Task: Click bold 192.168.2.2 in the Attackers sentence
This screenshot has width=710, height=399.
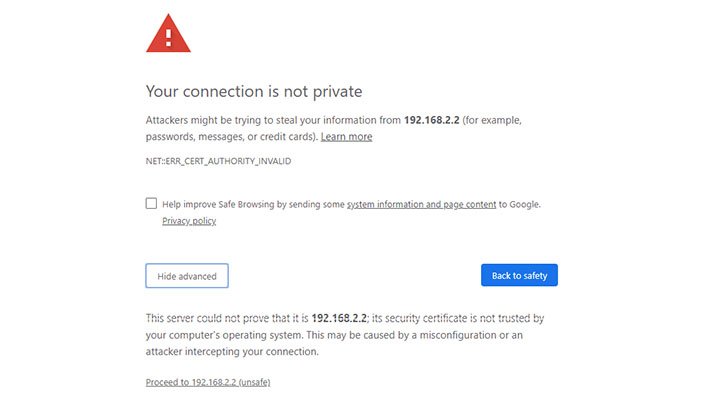Action: [432, 120]
